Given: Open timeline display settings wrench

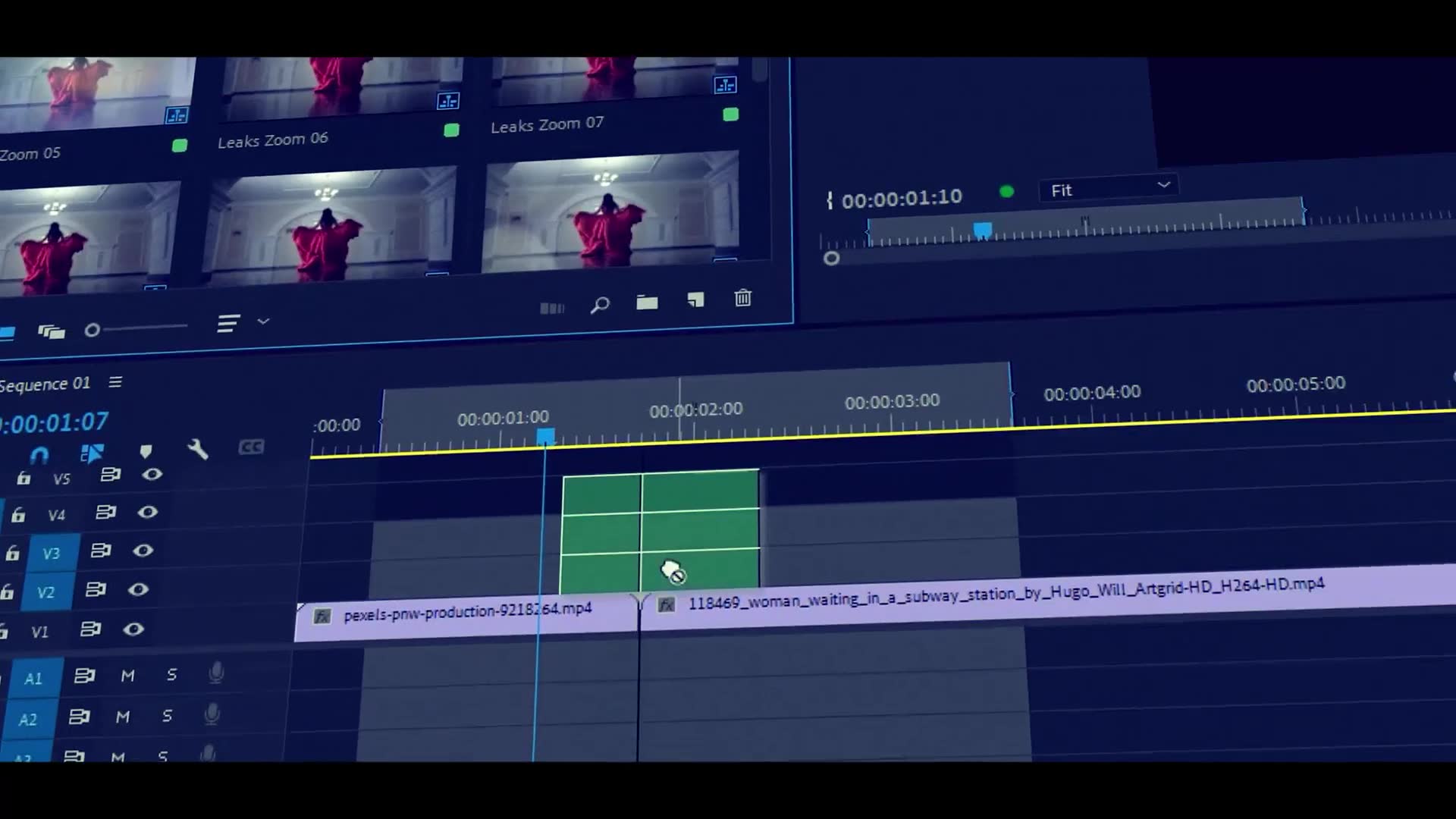Looking at the screenshot, I should point(198,450).
